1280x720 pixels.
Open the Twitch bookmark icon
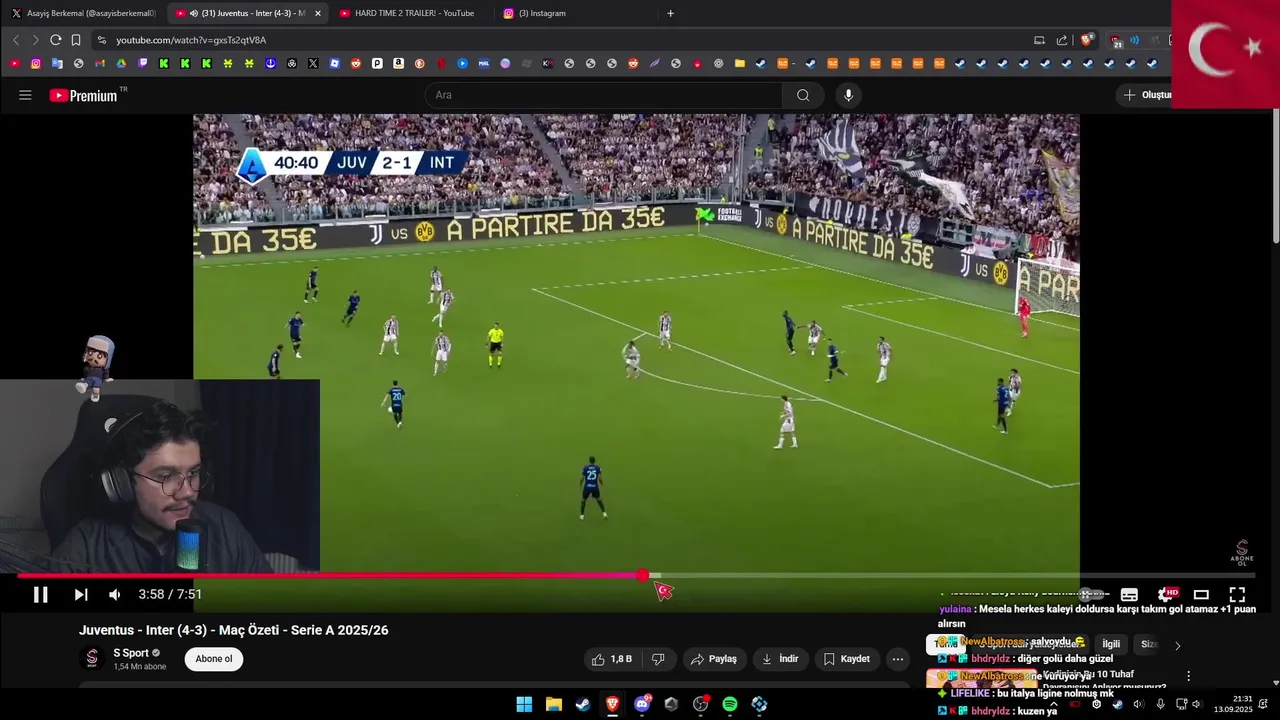(143, 63)
